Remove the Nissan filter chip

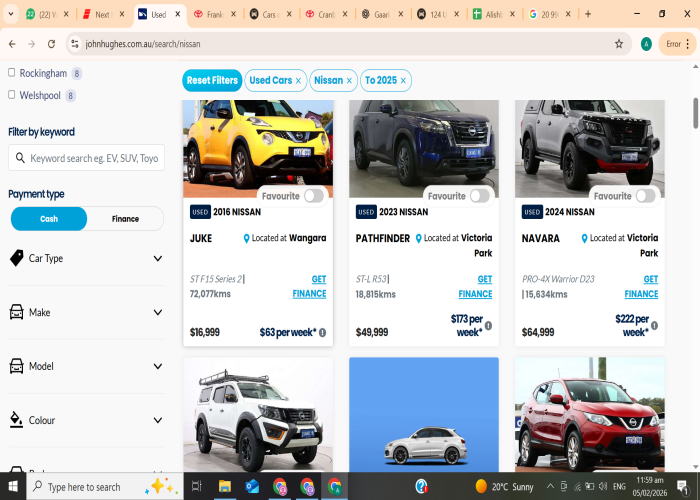point(349,81)
